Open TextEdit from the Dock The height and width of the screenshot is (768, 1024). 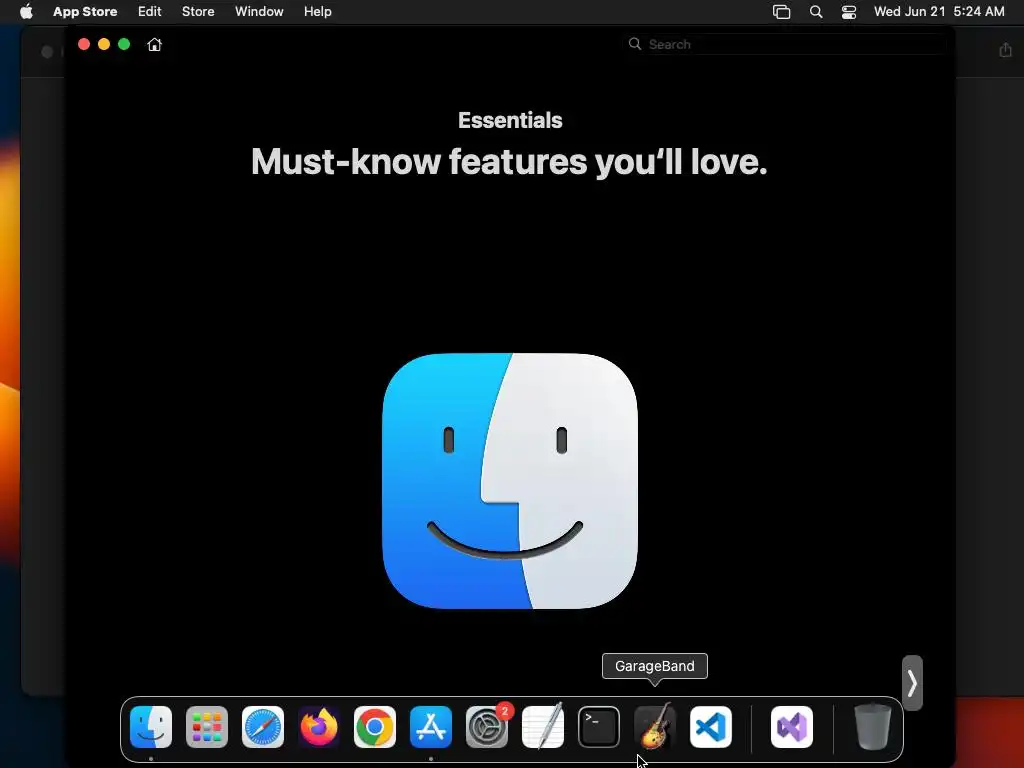click(x=543, y=727)
